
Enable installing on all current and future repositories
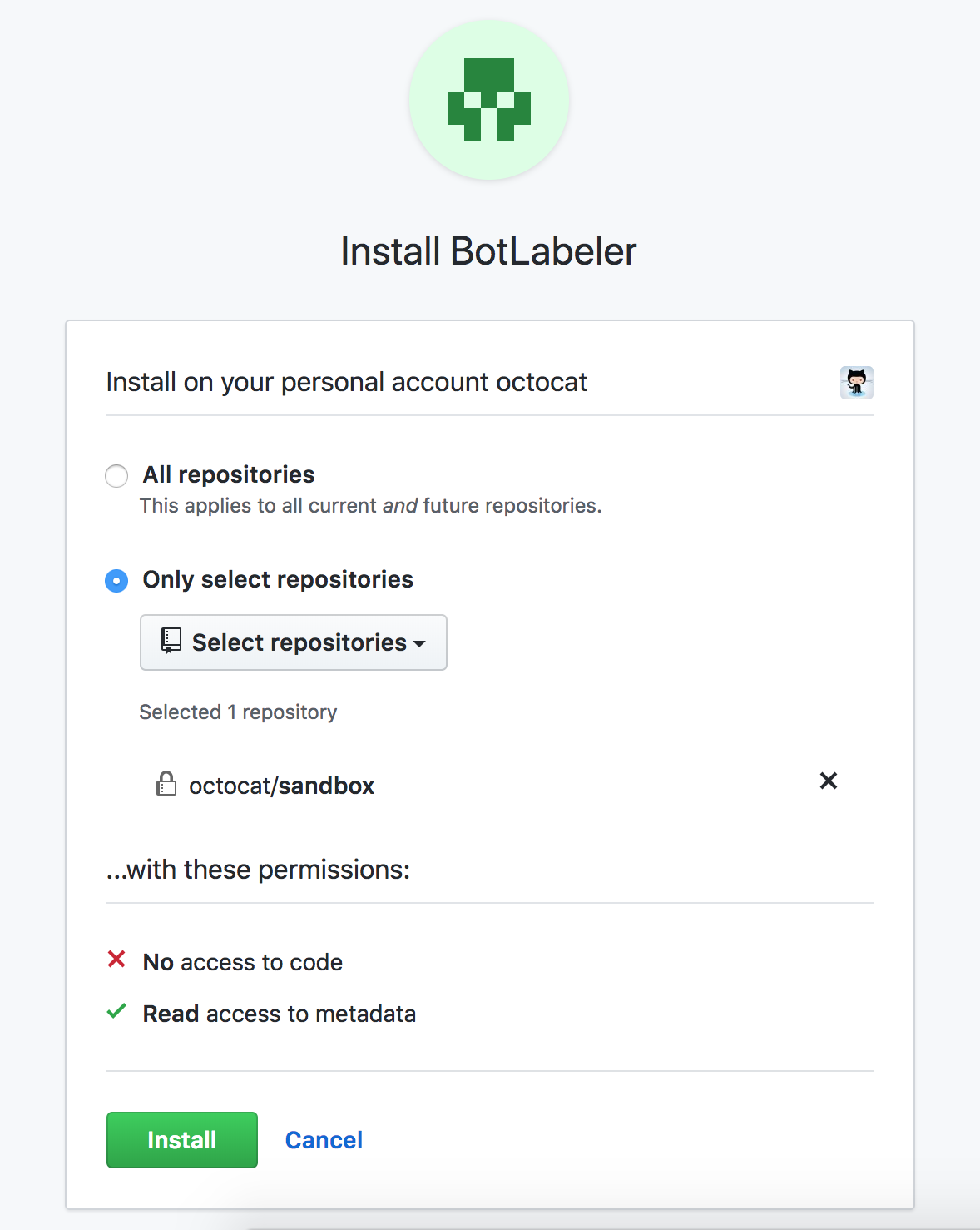[116, 475]
